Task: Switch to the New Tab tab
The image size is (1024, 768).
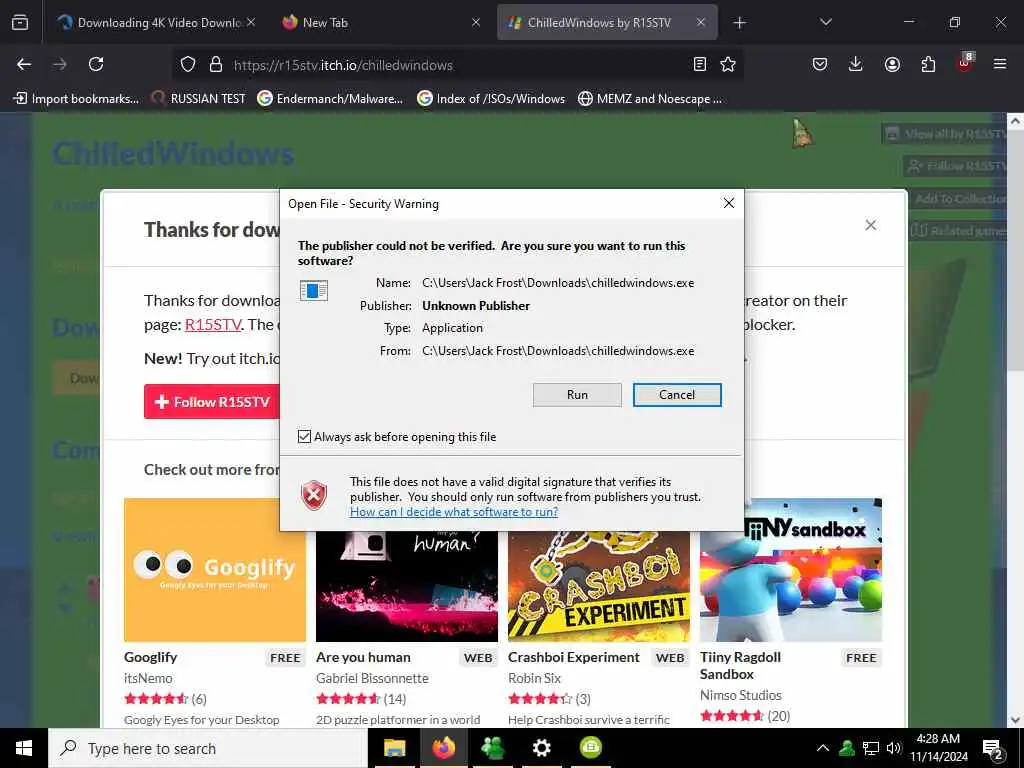Action: tap(381, 22)
